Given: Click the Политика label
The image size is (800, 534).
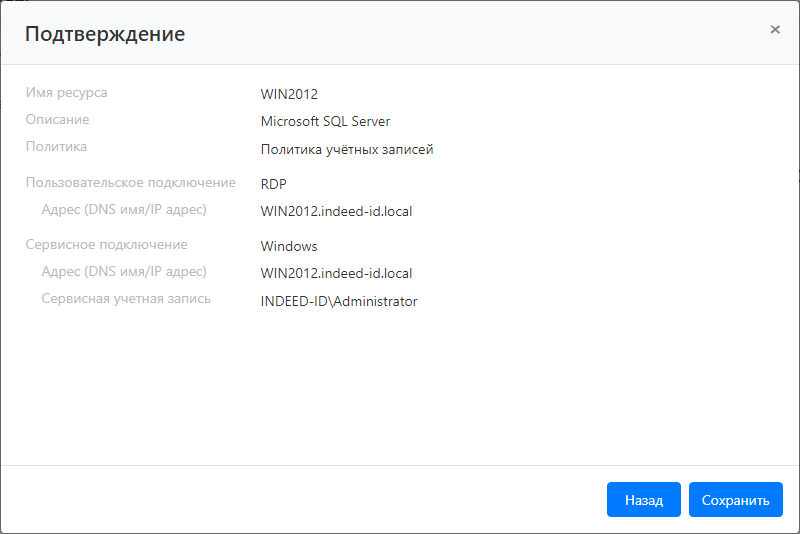Looking at the screenshot, I should [x=56, y=147].
